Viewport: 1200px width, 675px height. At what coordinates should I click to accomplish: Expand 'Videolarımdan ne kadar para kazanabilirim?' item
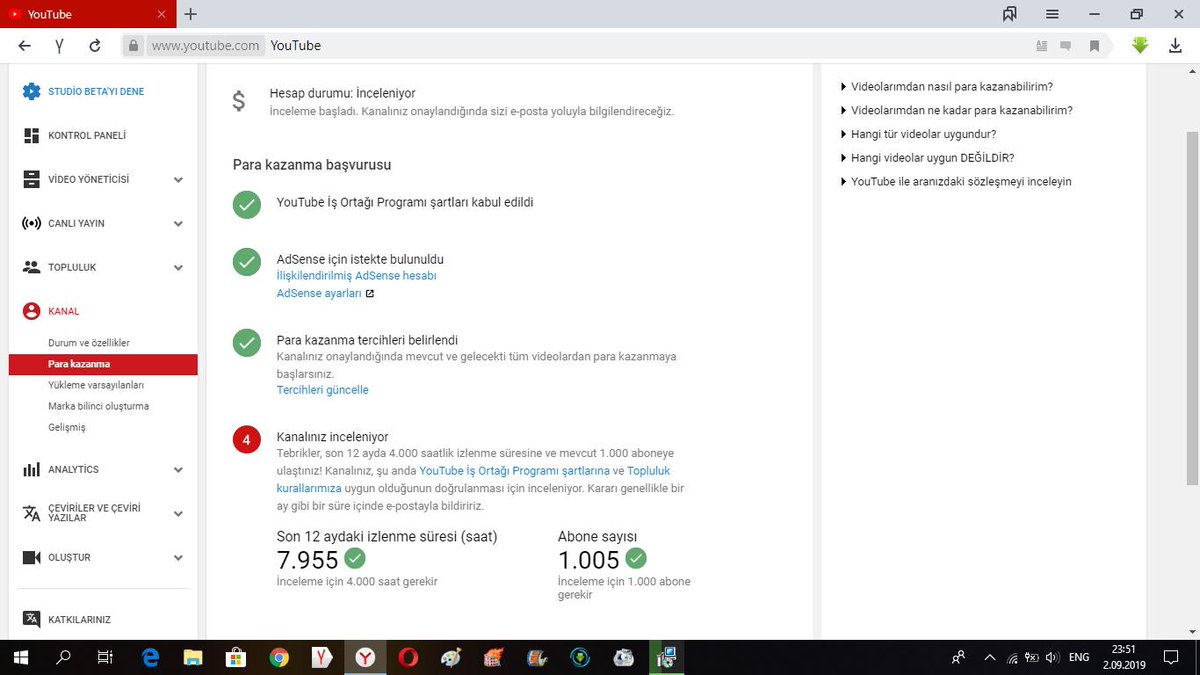956,110
